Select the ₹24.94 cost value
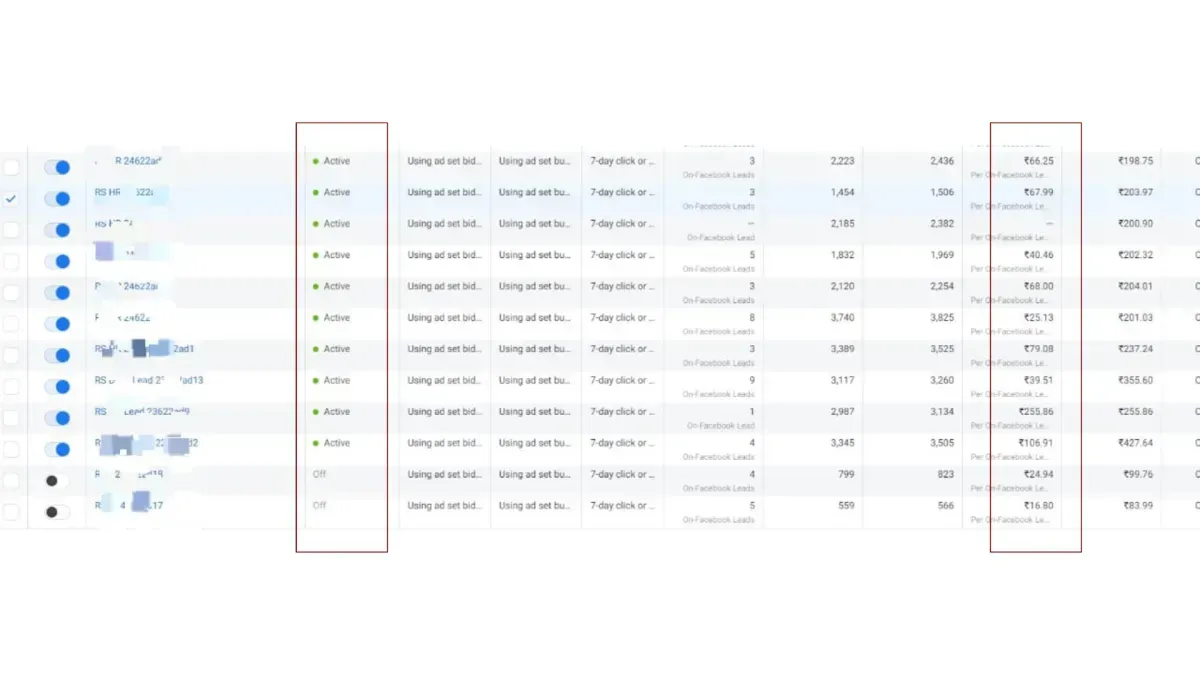The width and height of the screenshot is (1200, 675). pos(1038,474)
